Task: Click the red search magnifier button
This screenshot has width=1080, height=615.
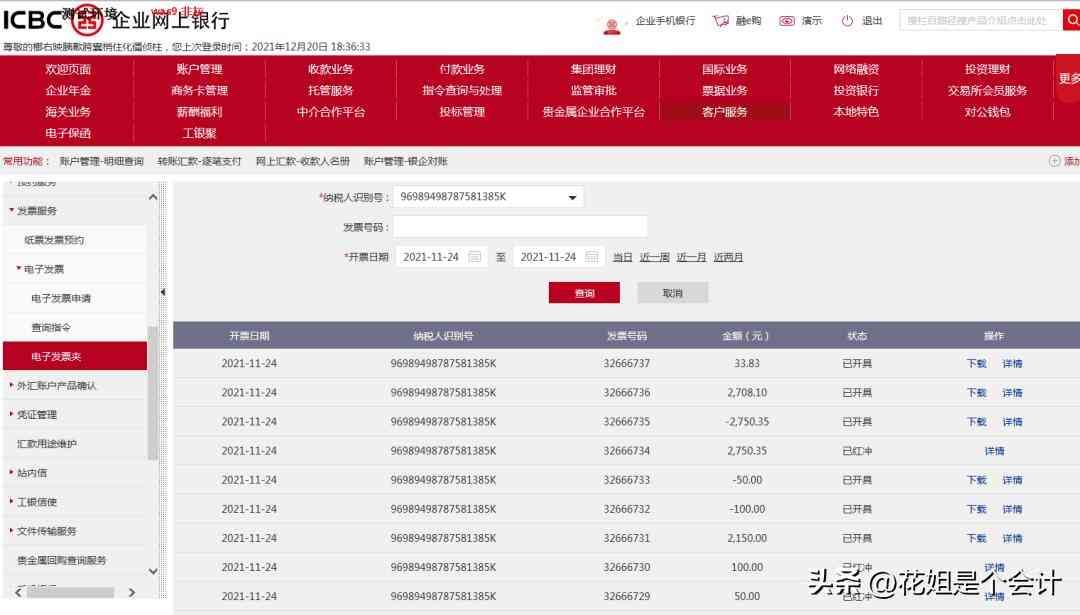Action: (1070, 20)
